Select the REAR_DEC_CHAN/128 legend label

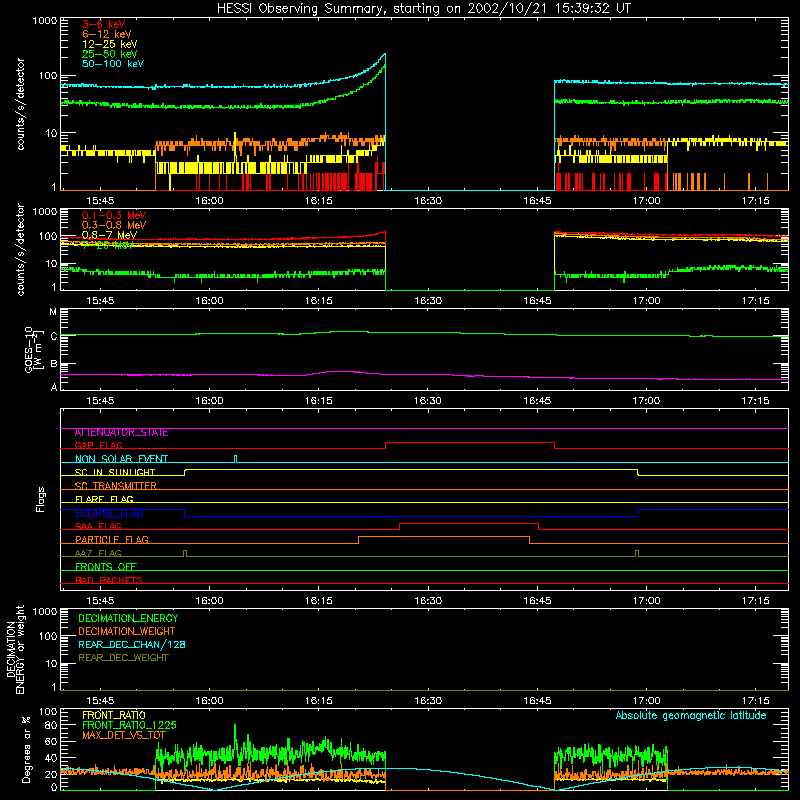click(x=132, y=644)
